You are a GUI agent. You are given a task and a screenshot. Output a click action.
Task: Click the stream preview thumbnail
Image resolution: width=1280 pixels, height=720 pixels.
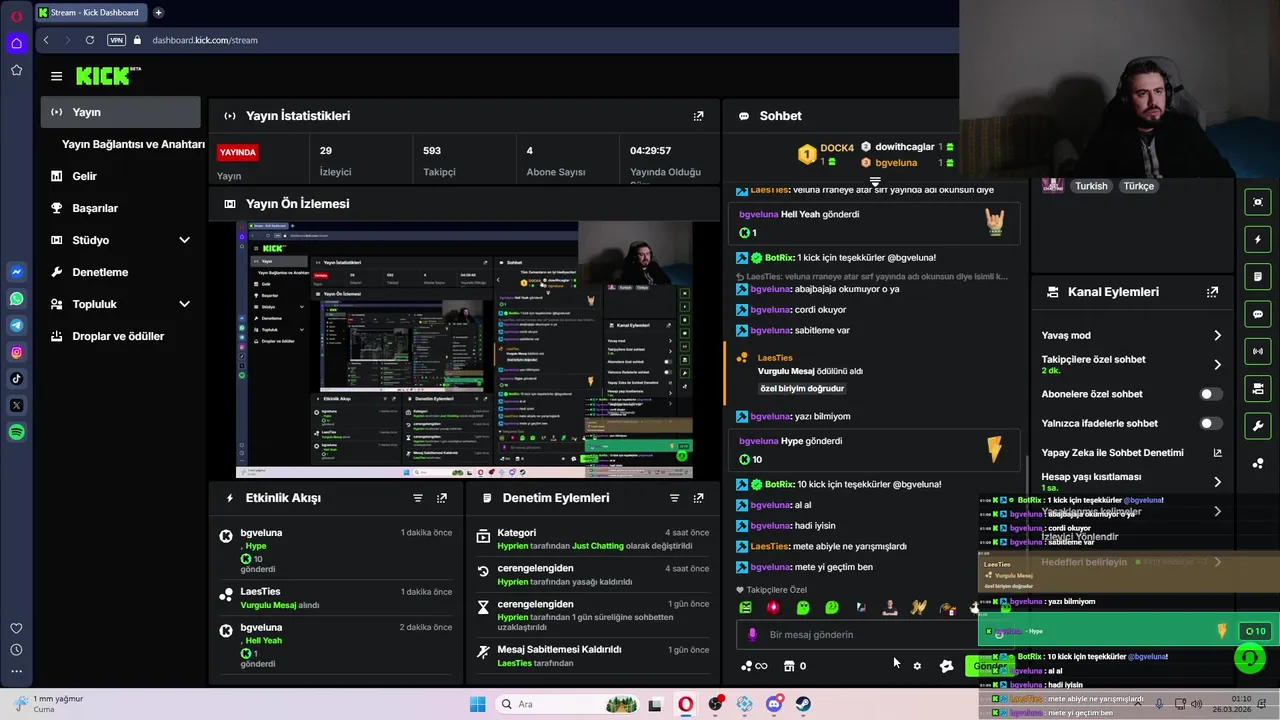(464, 350)
